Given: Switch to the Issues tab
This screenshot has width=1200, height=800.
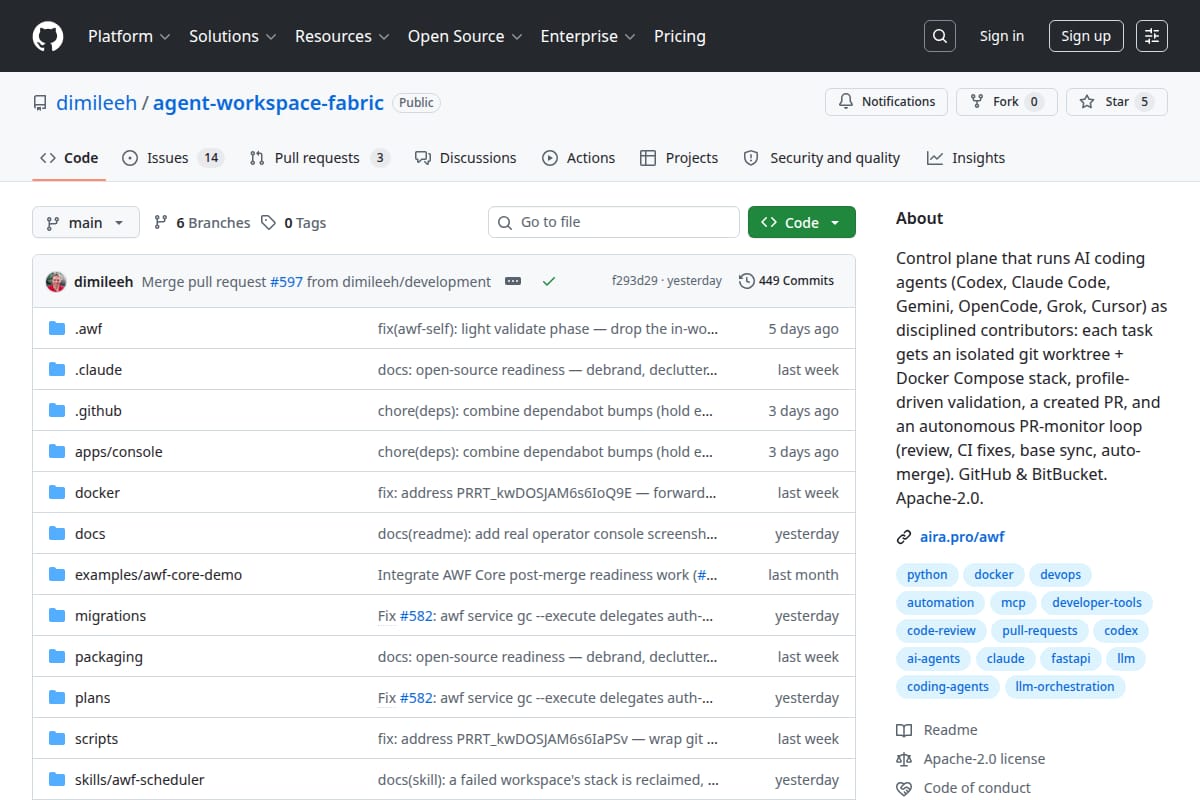Looking at the screenshot, I should [172, 158].
